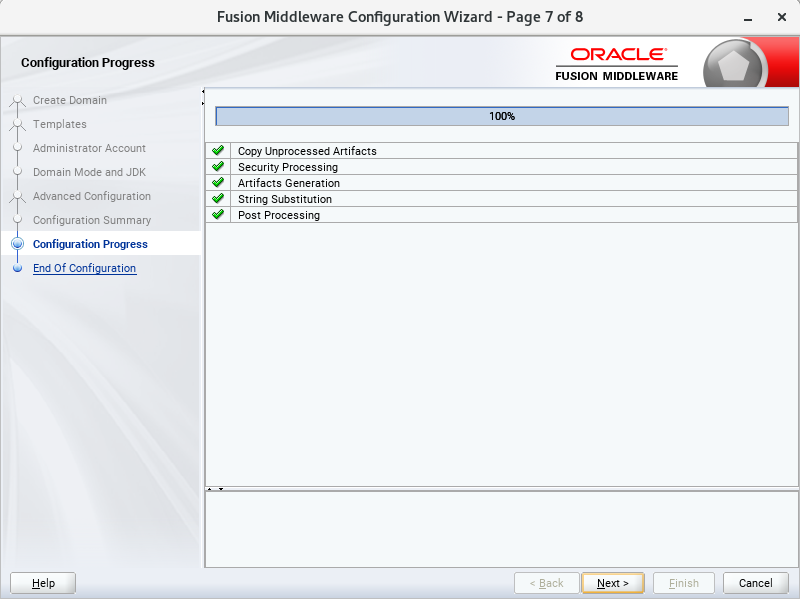Follow the End Of Configuration link
The height and width of the screenshot is (599, 800).
(x=84, y=268)
